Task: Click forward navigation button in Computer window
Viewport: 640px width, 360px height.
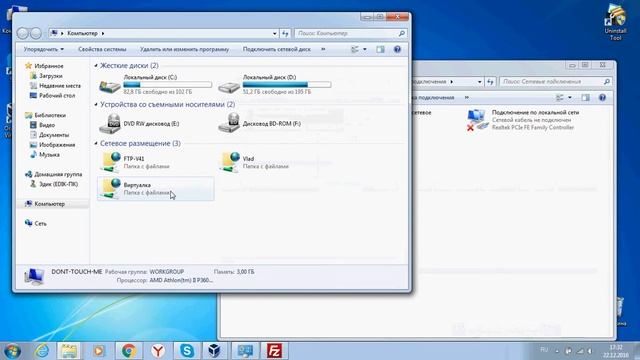Action: (36, 33)
